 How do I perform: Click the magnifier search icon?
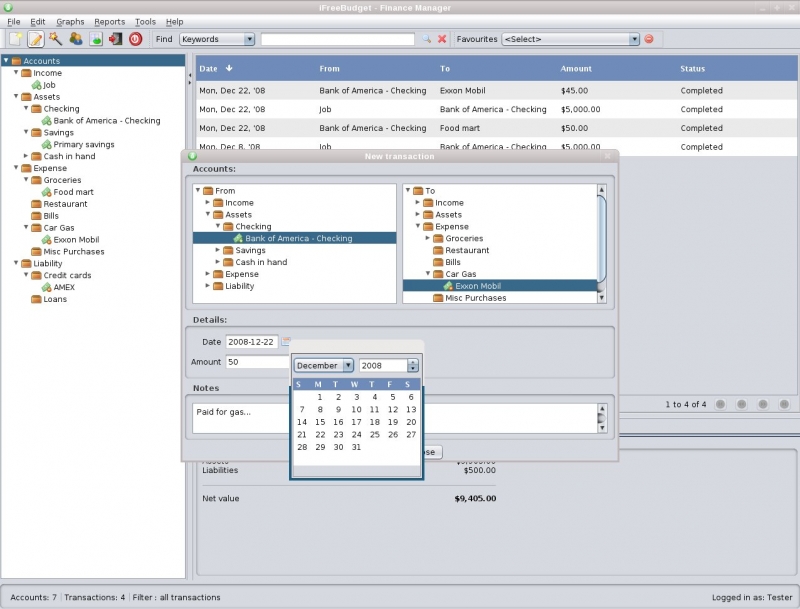[425, 39]
